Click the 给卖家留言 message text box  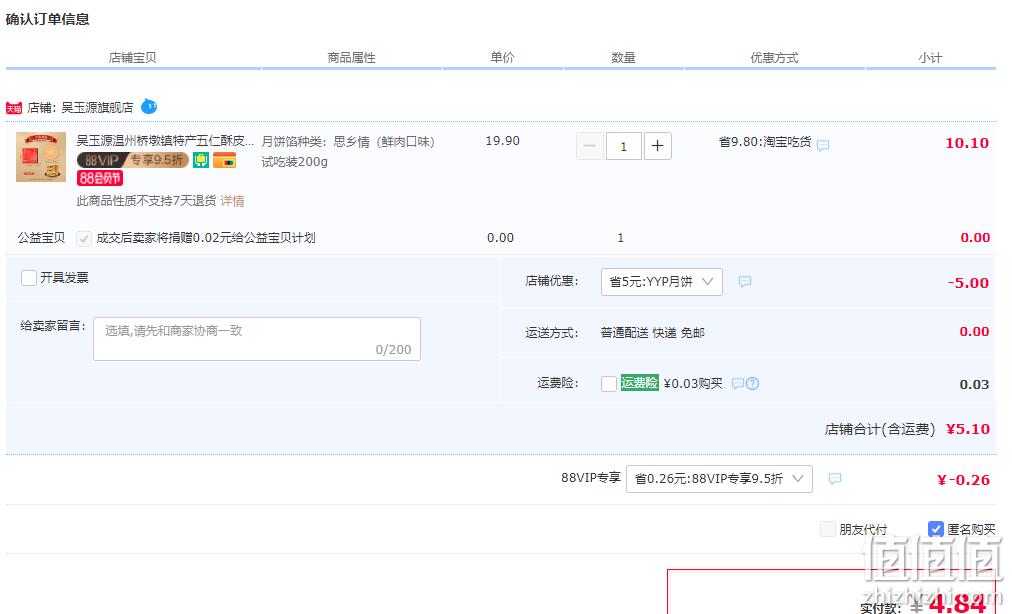[257, 339]
